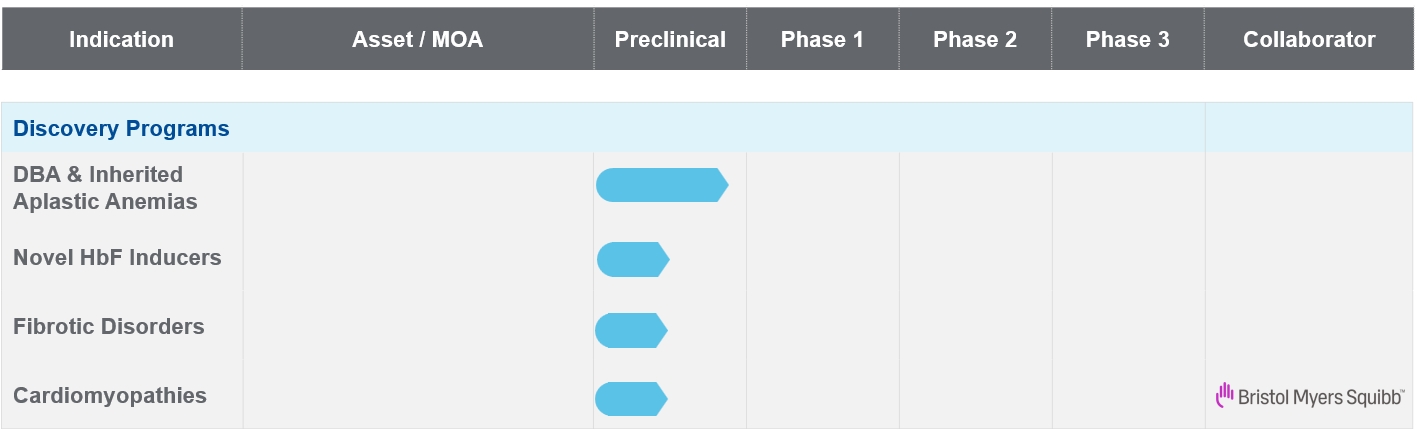The width and height of the screenshot is (1417, 430).
Task: Open the DBA & Inherited Aplastic Anemias row label
Action: (105, 188)
